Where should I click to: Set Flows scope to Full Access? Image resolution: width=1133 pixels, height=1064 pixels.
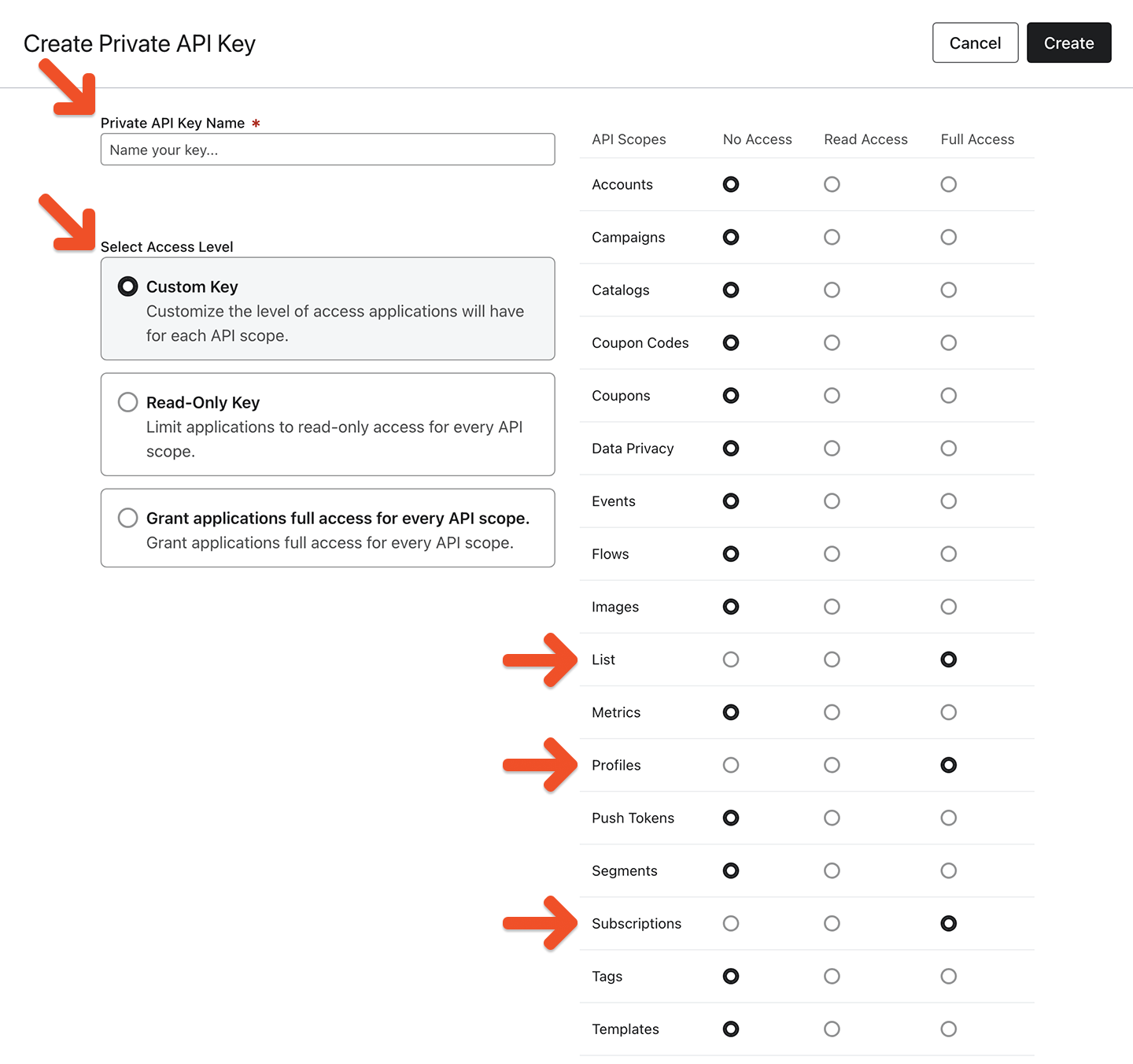pyautogui.click(x=949, y=553)
